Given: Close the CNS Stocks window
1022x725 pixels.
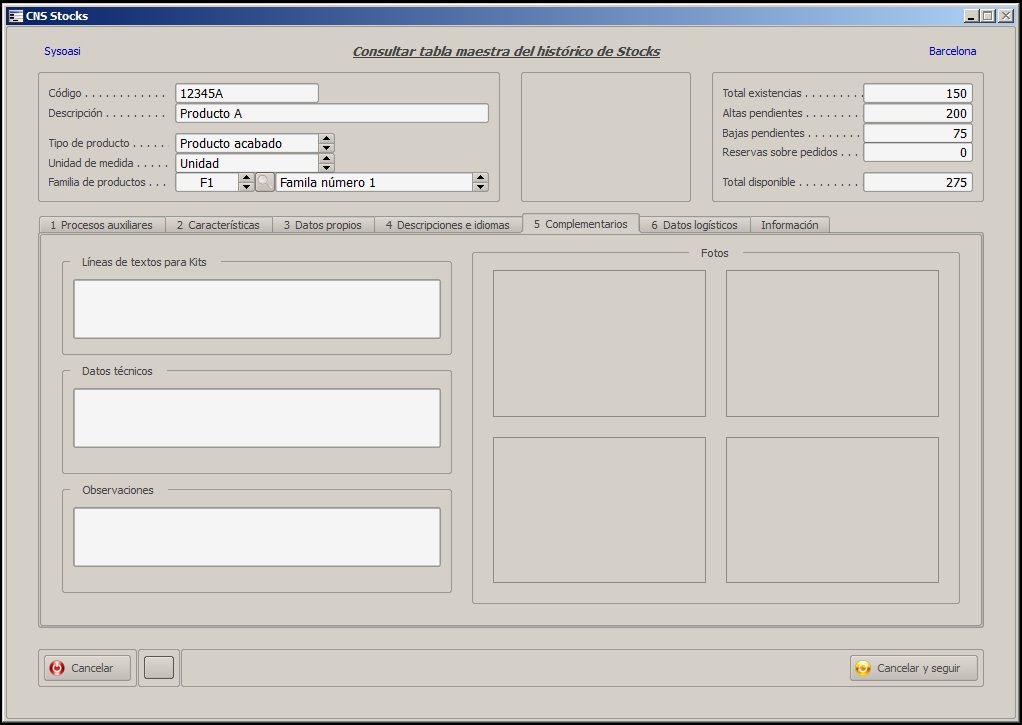Looking at the screenshot, I should click(x=1004, y=16).
